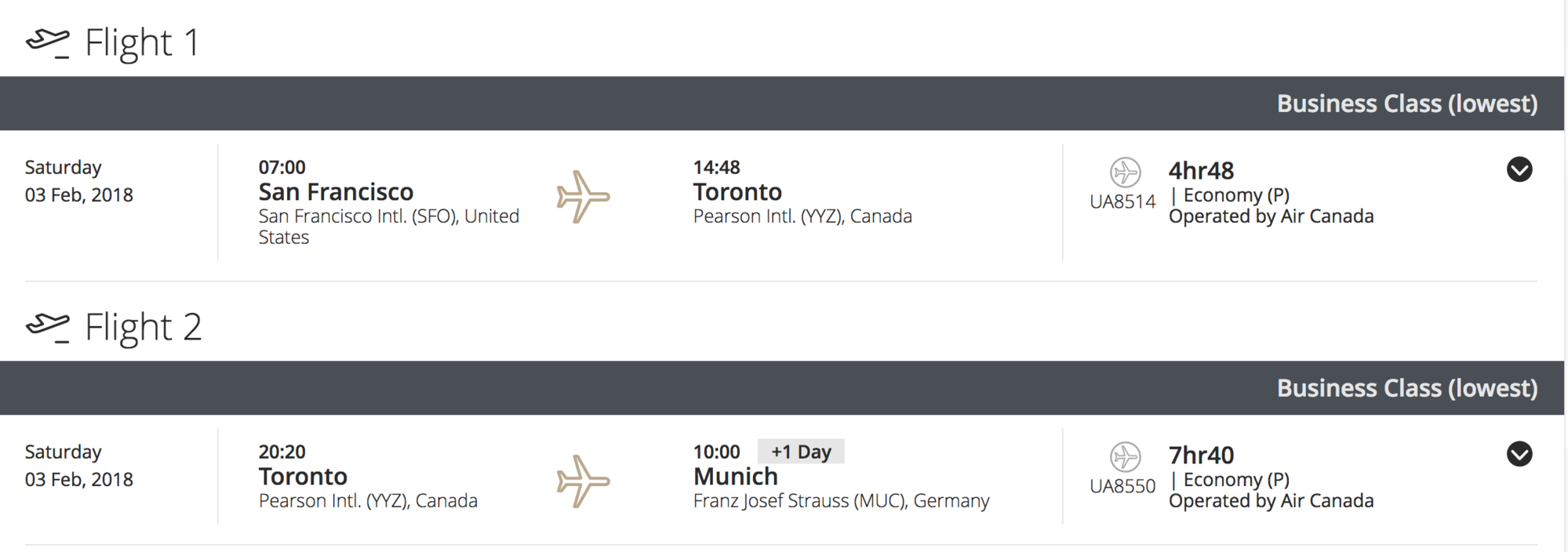Screen dimensions: 1568x552
Task: Click the airline logo above UA8550
Action: 1125,457
